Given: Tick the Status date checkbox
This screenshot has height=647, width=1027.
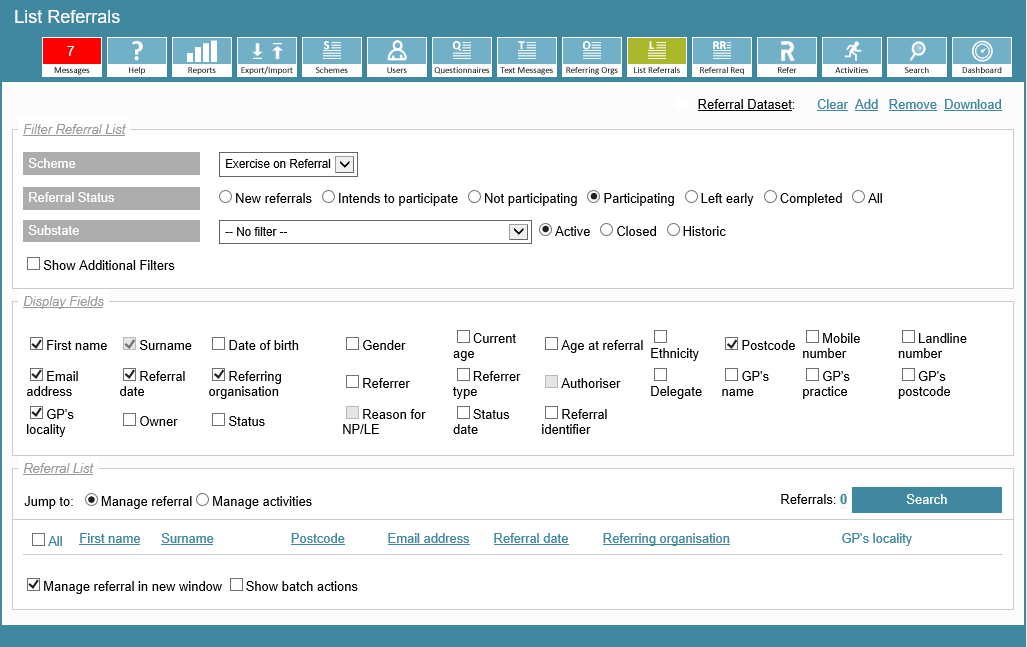Looking at the screenshot, I should point(463,413).
